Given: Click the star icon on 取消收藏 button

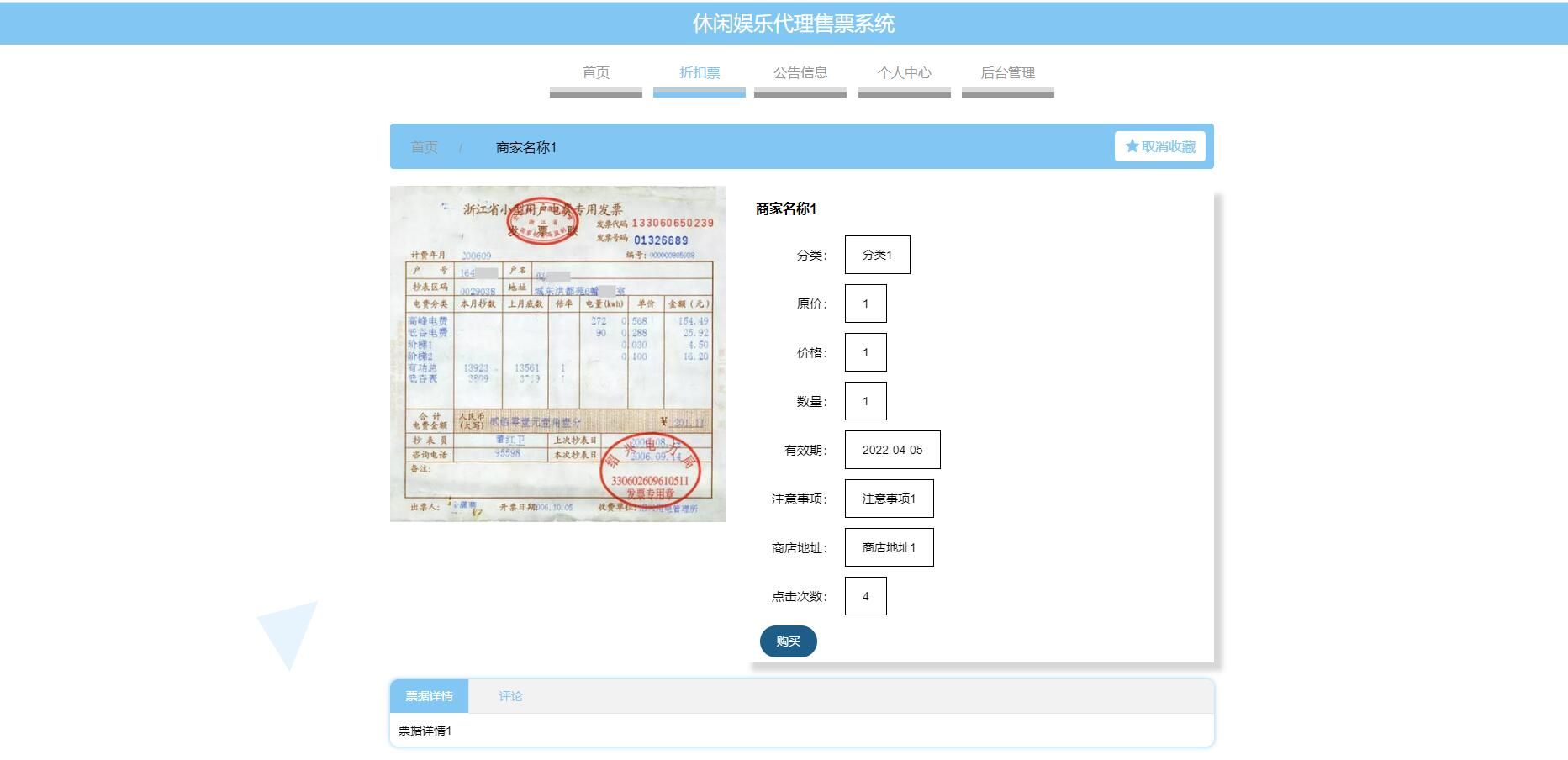Looking at the screenshot, I should [x=1131, y=145].
